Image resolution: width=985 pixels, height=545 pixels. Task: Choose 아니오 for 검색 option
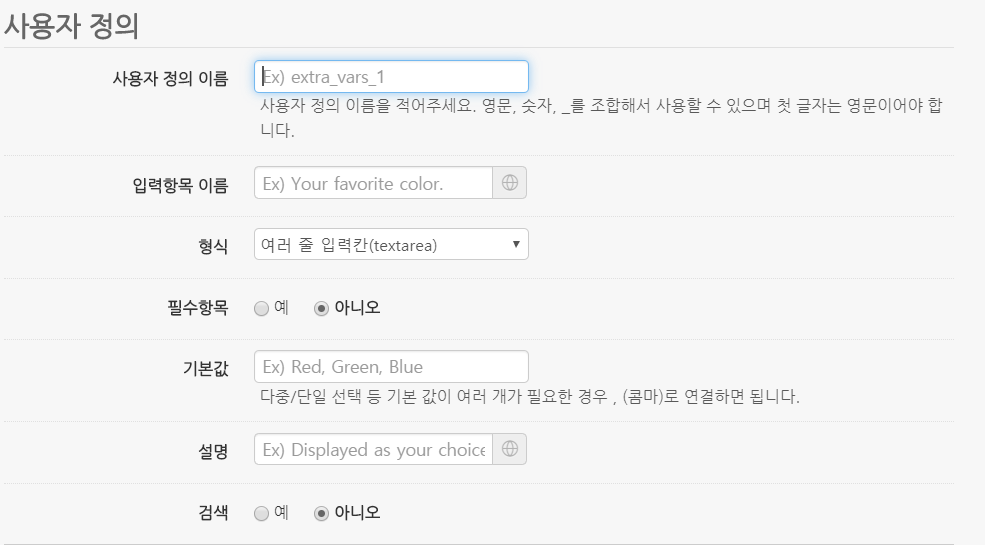(x=321, y=513)
